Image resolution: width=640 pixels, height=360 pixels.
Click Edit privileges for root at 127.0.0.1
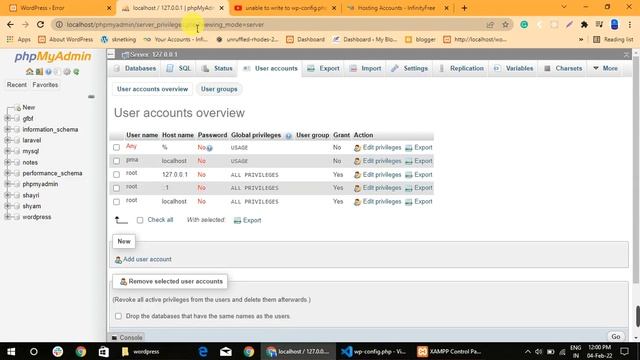pyautogui.click(x=378, y=175)
